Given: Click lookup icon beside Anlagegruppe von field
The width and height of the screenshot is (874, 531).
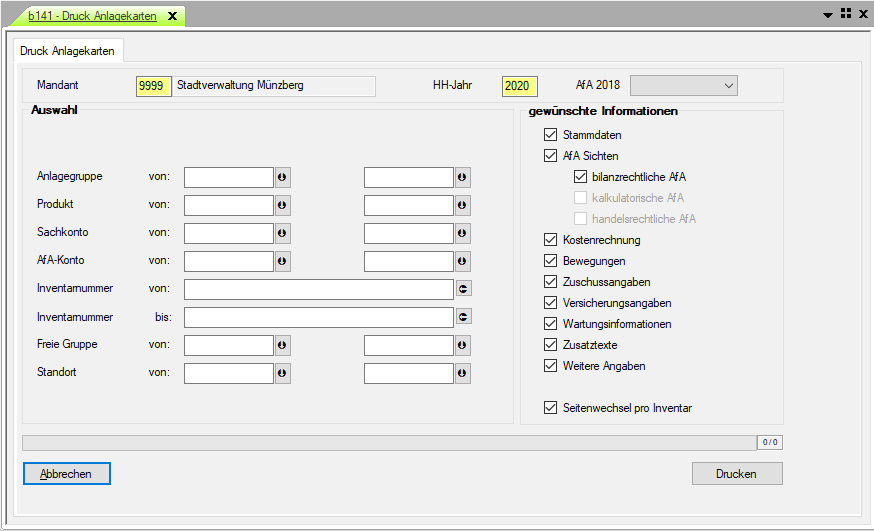Looking at the screenshot, I should coord(282,177).
